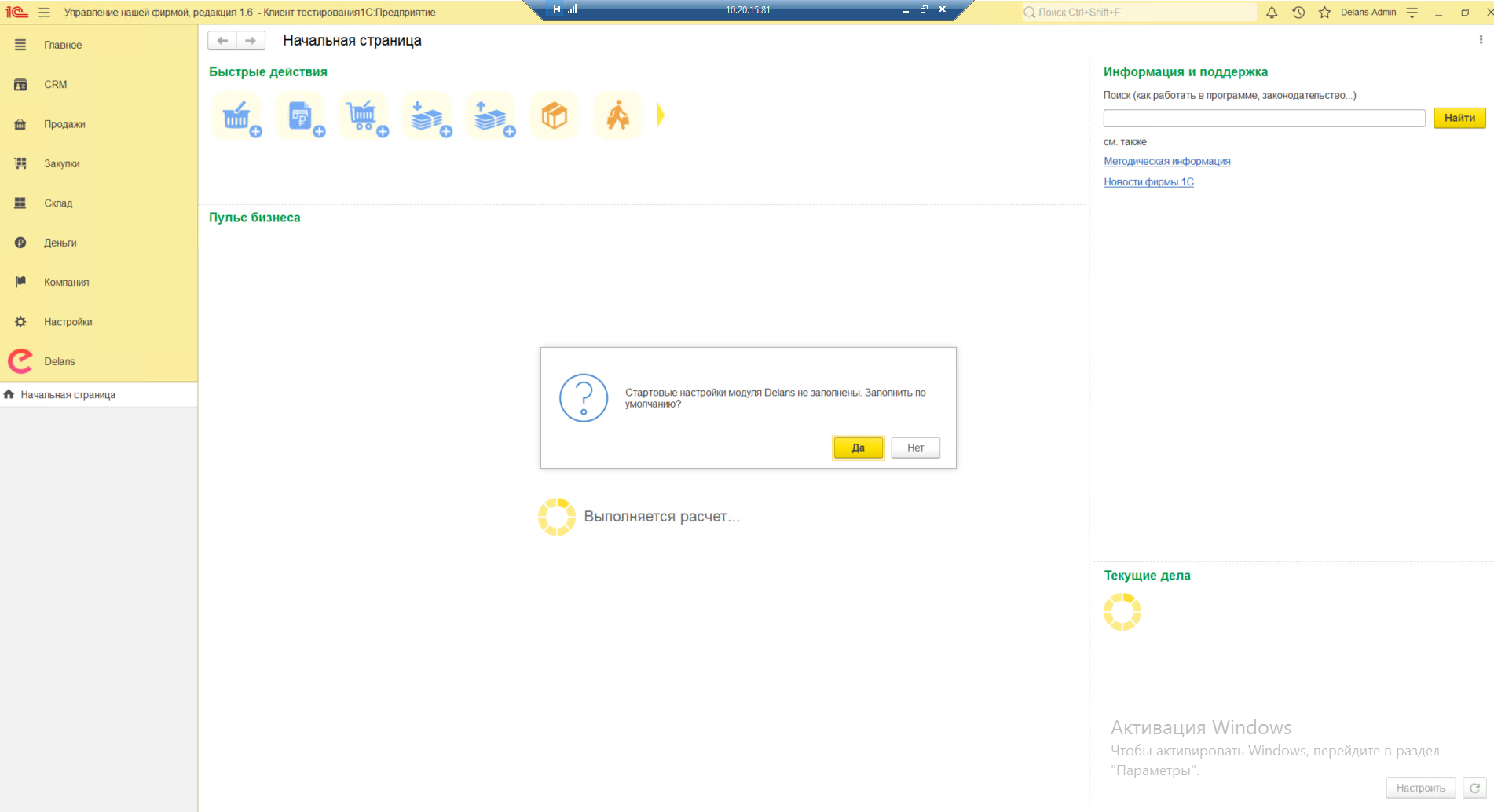
Task: Open the hamburger functions menu in the title bar
Action: point(44,12)
